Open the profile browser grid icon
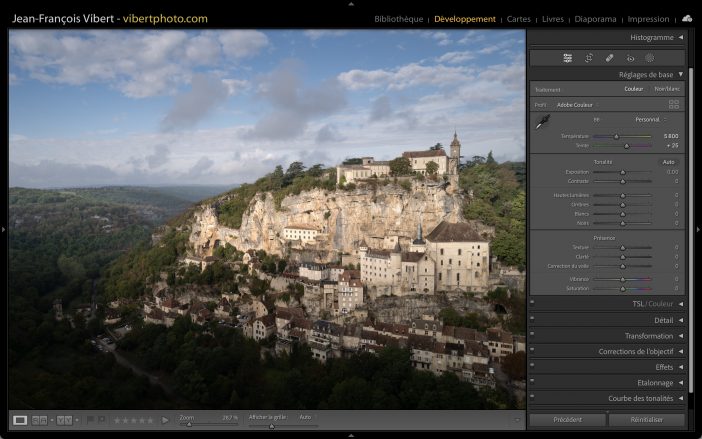The height and width of the screenshot is (439, 702). click(673, 104)
